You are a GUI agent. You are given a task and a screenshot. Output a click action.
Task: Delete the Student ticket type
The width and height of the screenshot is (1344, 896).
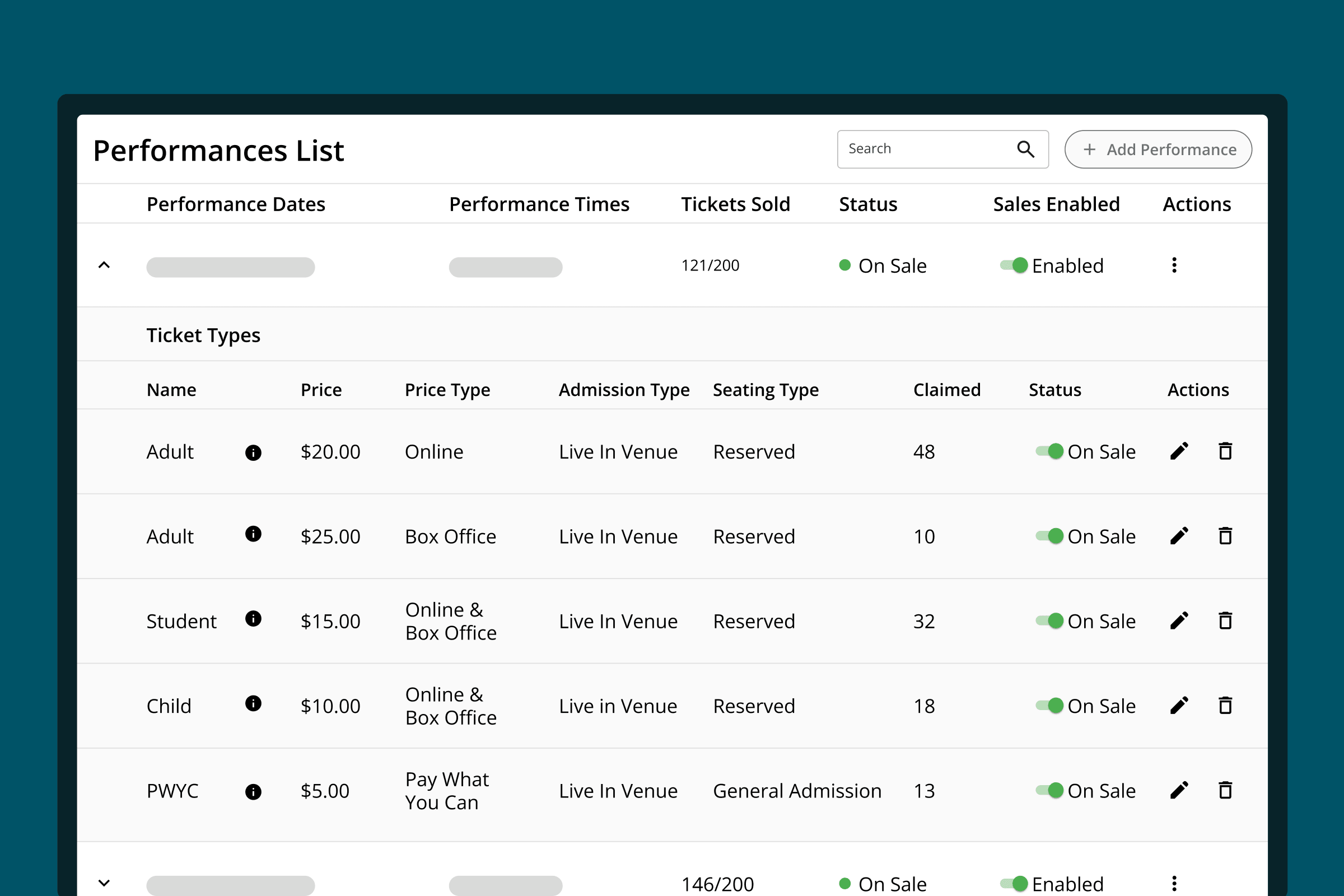point(1225,620)
